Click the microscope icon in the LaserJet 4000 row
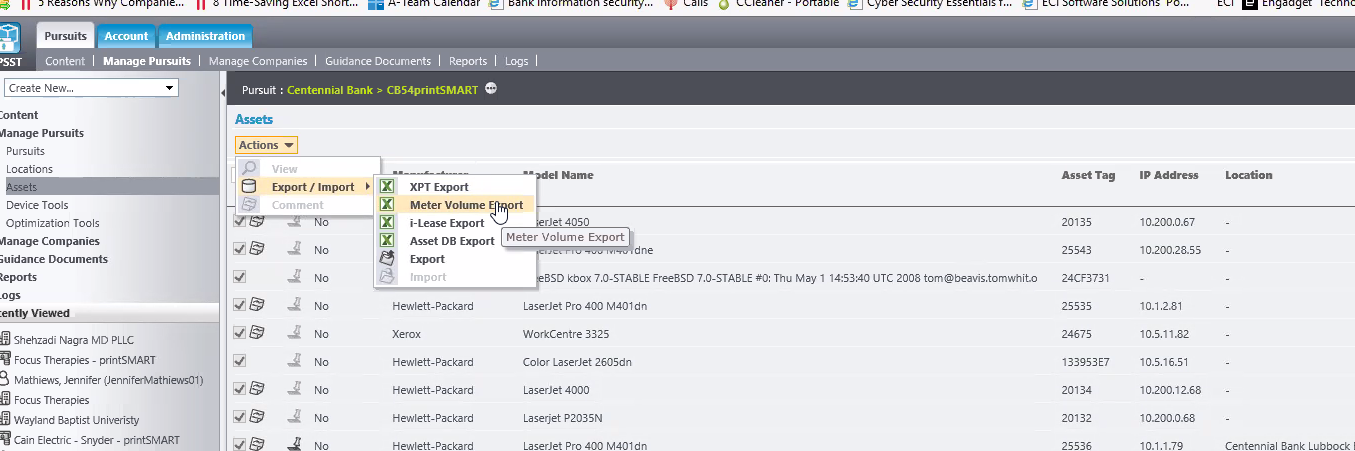1355x451 pixels. pyautogui.click(x=295, y=389)
